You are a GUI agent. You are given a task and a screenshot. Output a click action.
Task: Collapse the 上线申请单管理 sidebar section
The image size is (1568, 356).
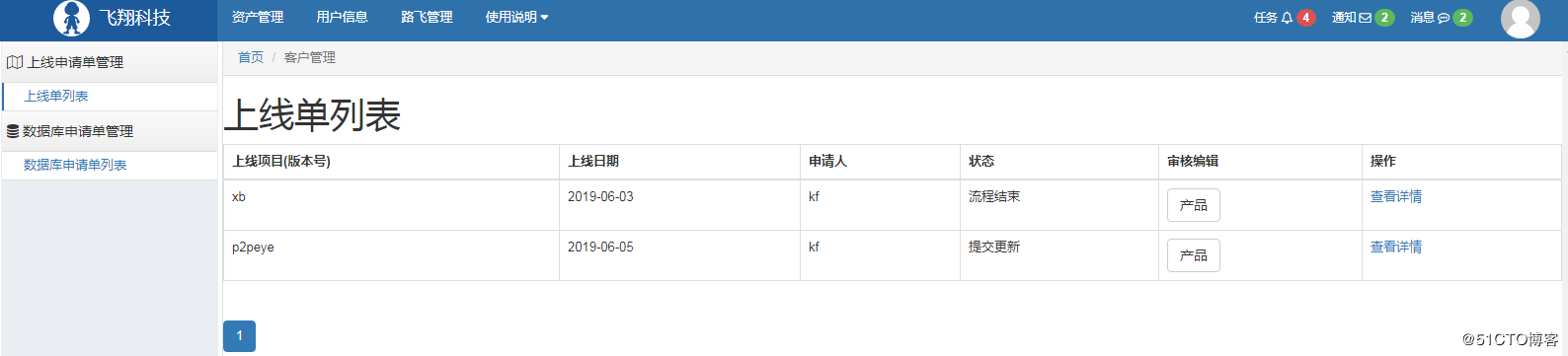[x=109, y=62]
